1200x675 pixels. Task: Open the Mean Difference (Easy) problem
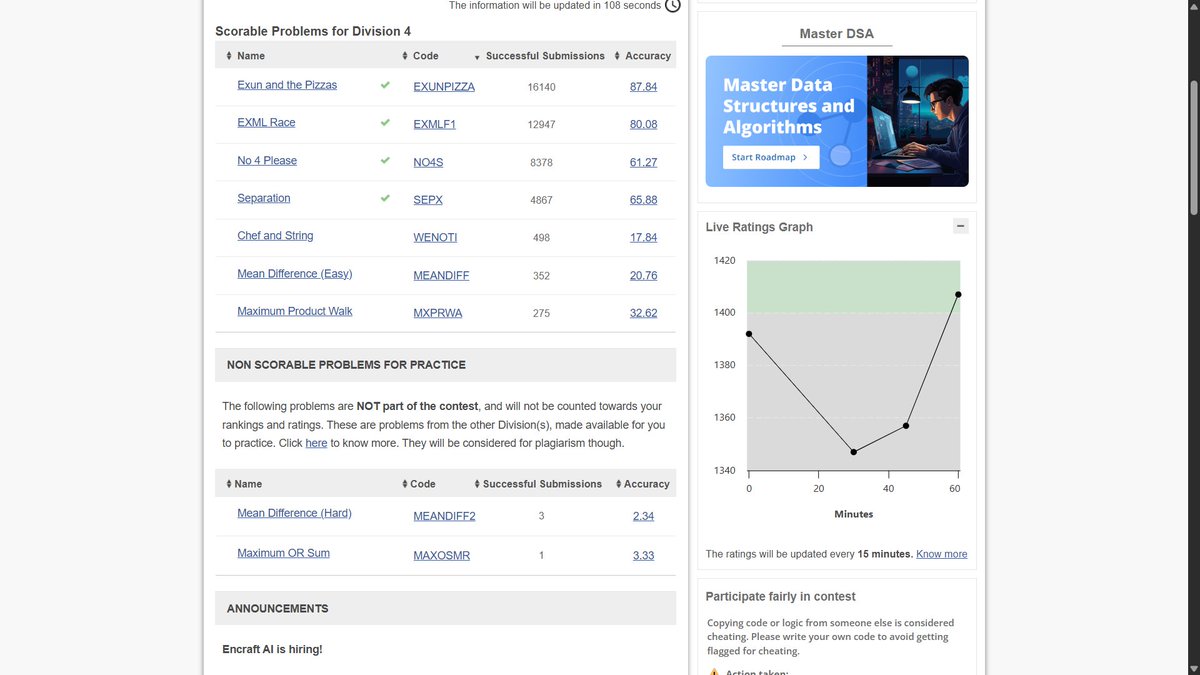click(295, 274)
